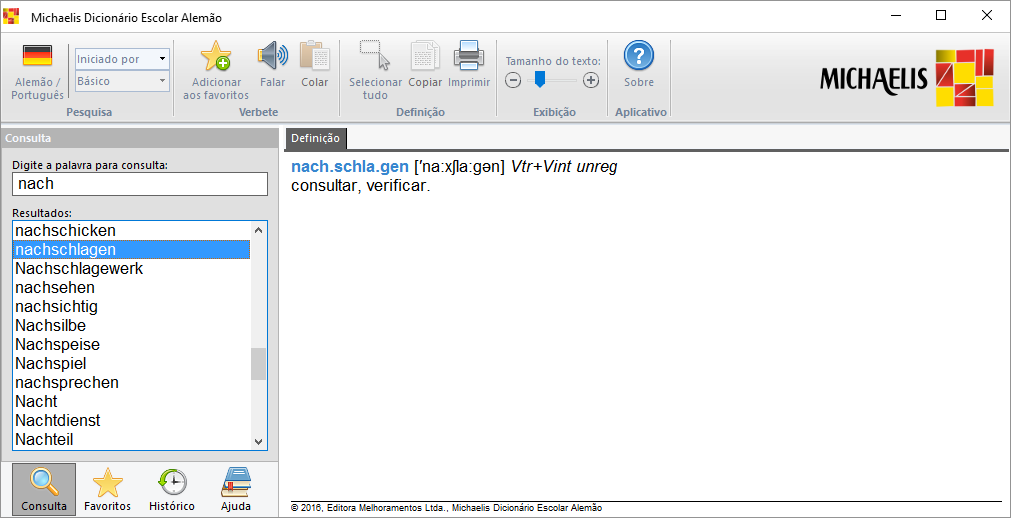Click the app icon in the title bar
This screenshot has height=518, width=1011.
pyautogui.click(x=12, y=17)
